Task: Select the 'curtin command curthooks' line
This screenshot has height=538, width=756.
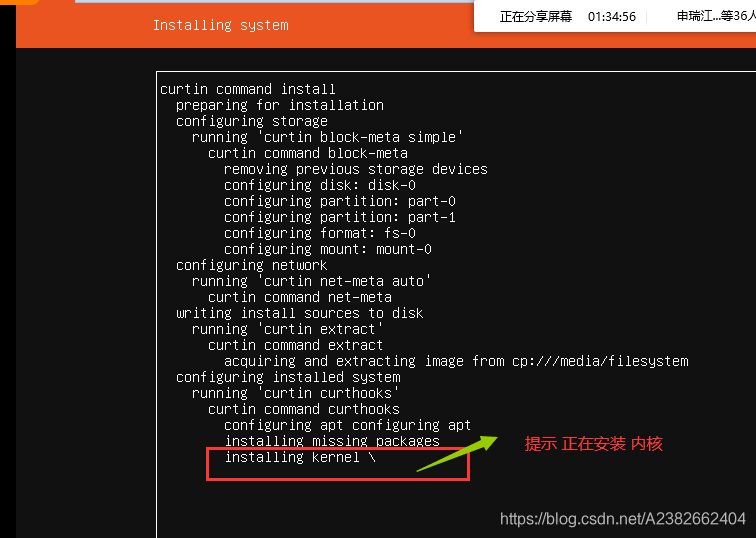Action: point(304,409)
